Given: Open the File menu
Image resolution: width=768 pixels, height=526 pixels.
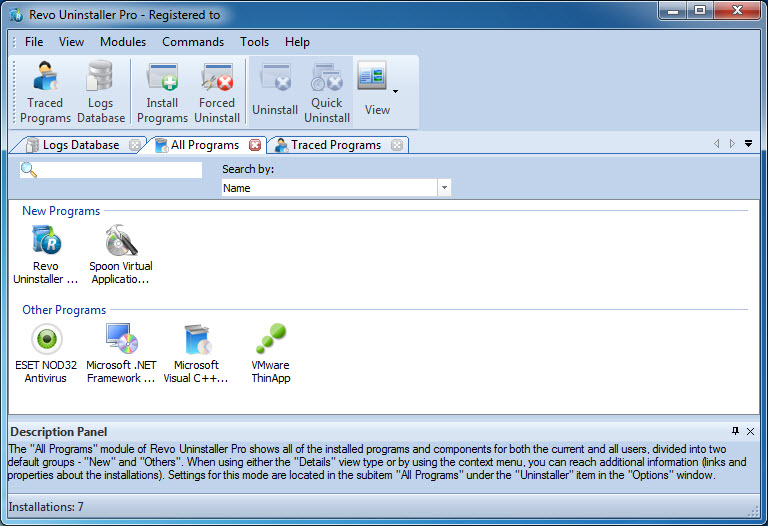Looking at the screenshot, I should pyautogui.click(x=34, y=42).
